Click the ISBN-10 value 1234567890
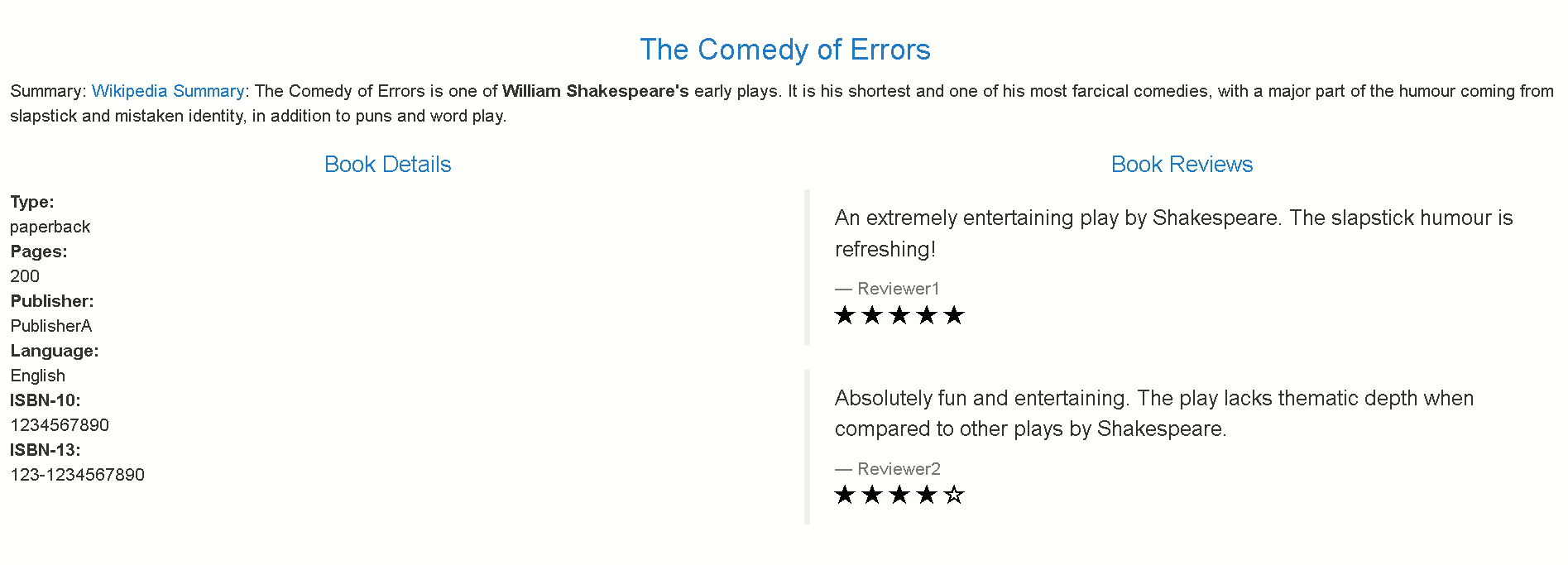 point(60,425)
